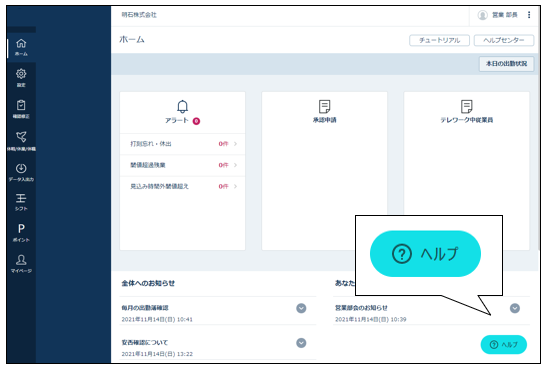Click the 本日の出勤状況 button
Viewport: 547px width, 371px height.
point(506,64)
